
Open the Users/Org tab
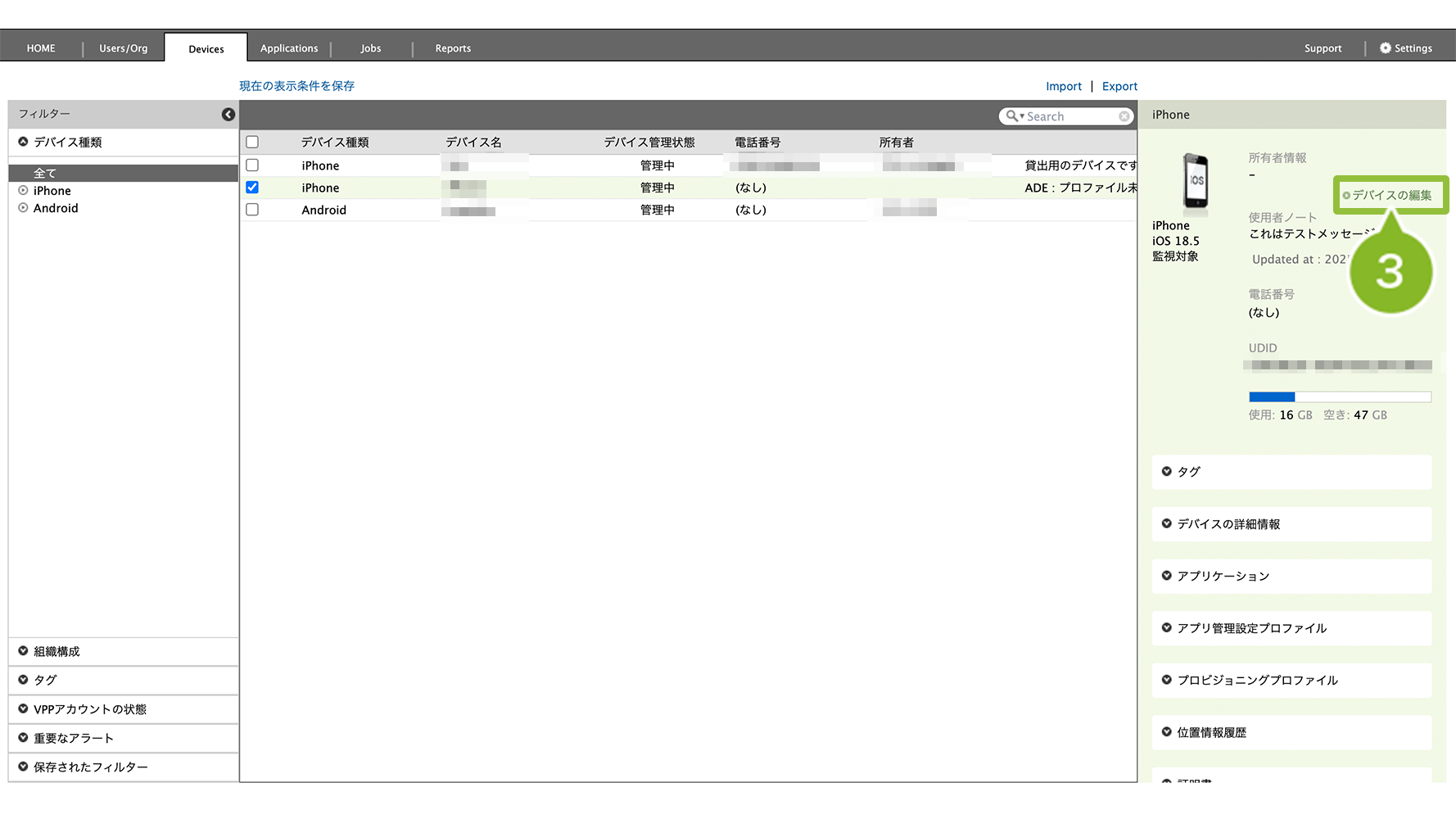(124, 48)
